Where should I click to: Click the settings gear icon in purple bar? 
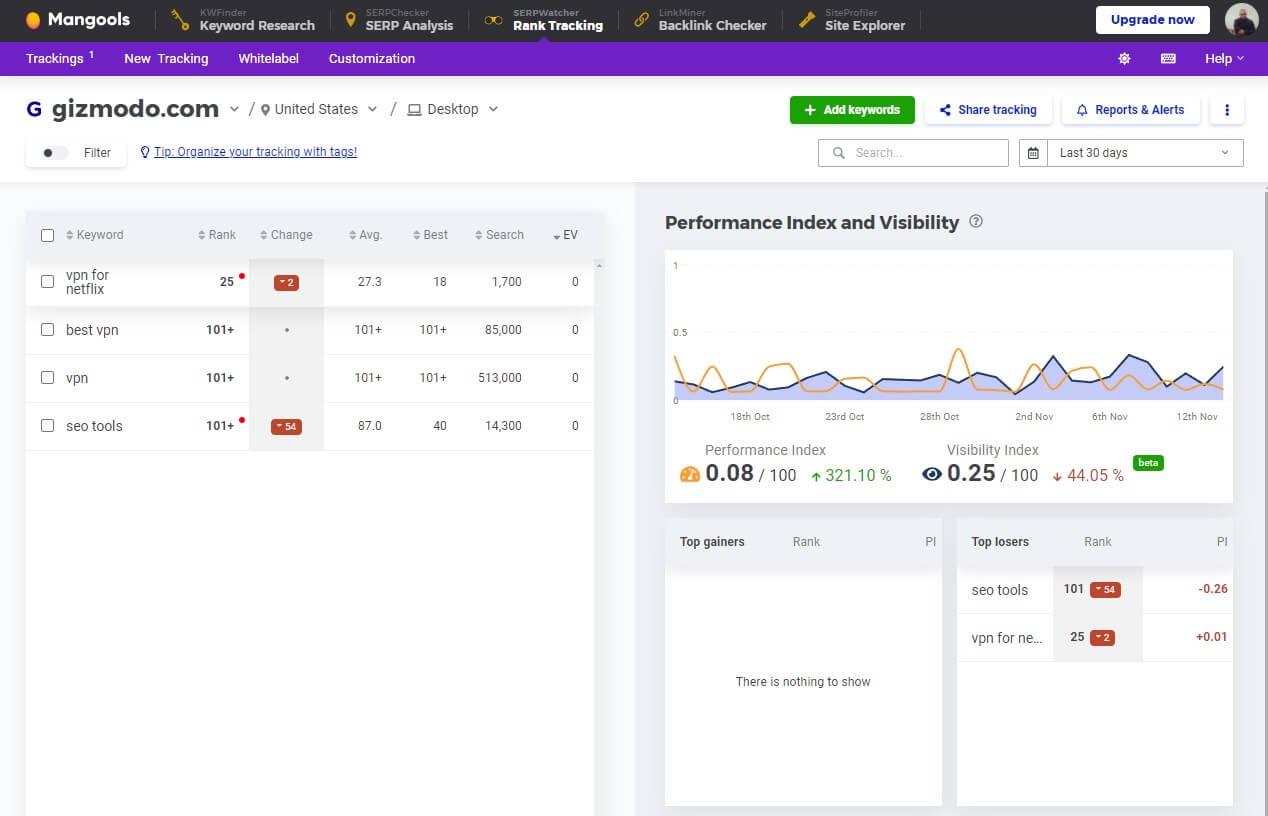(x=1124, y=59)
